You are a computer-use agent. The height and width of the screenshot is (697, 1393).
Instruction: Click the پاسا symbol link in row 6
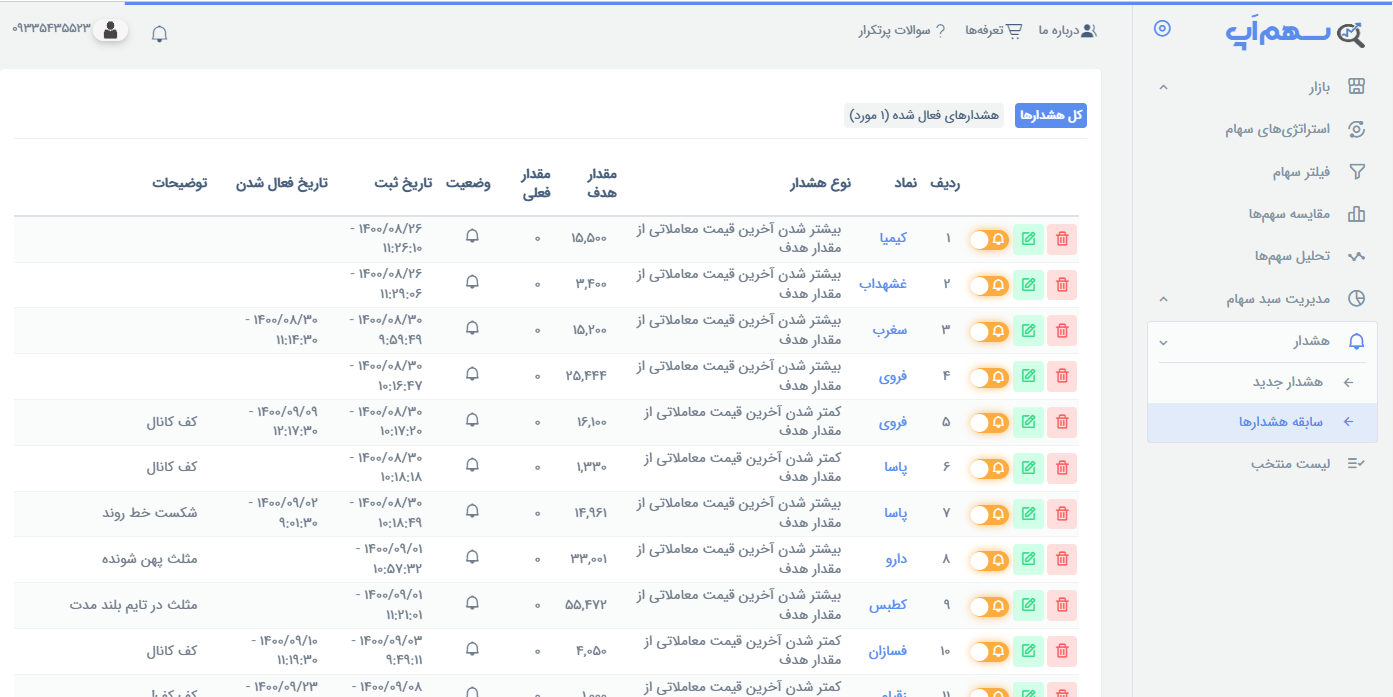(895, 468)
